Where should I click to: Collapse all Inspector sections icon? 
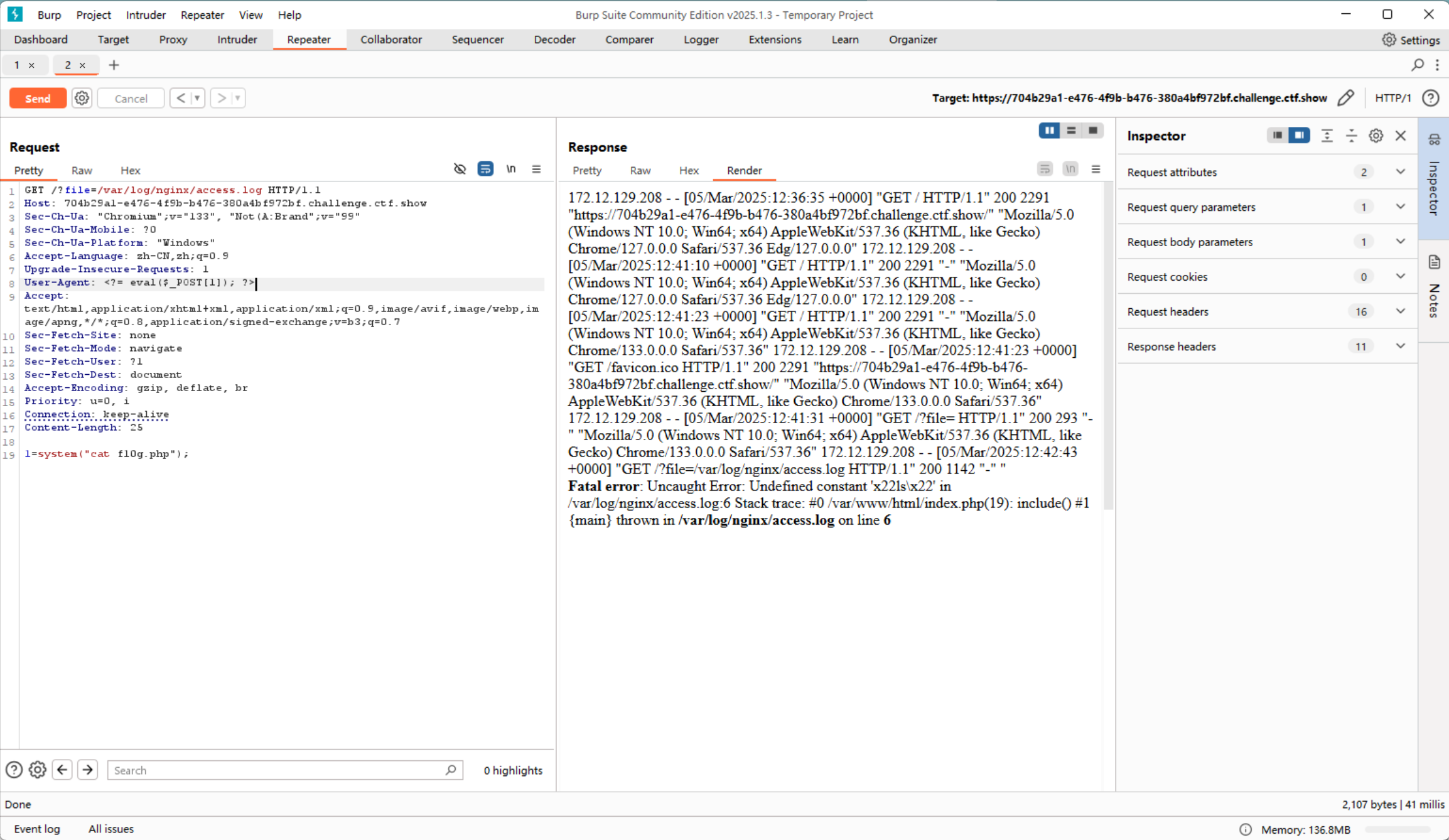pyautogui.click(x=1351, y=136)
